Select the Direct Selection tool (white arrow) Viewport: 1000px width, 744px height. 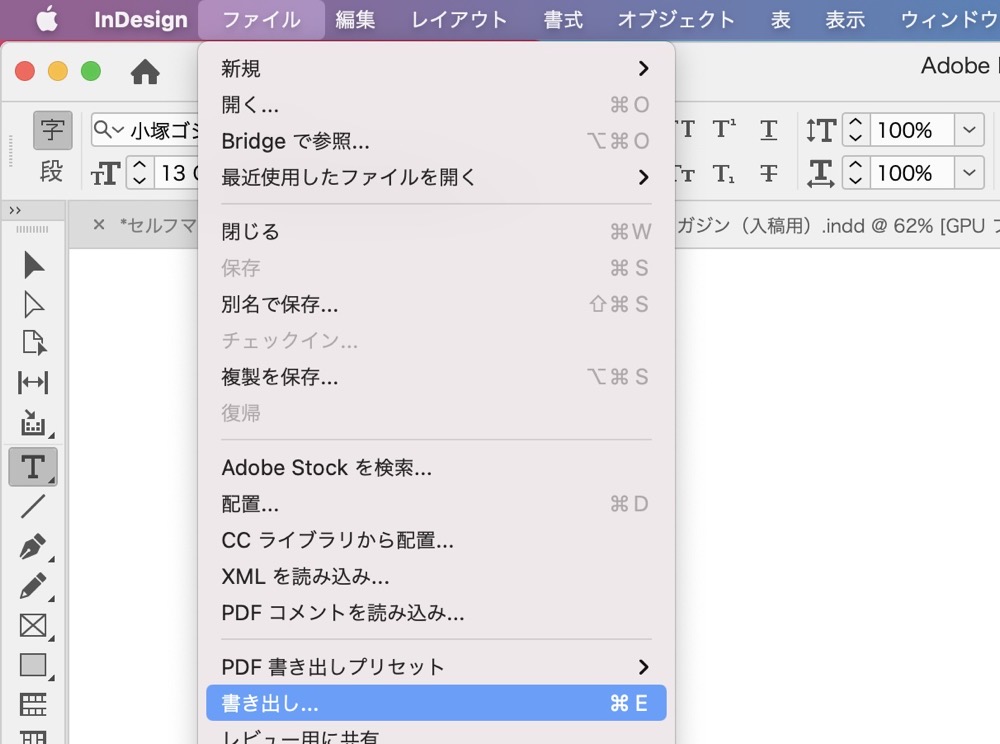(x=33, y=304)
